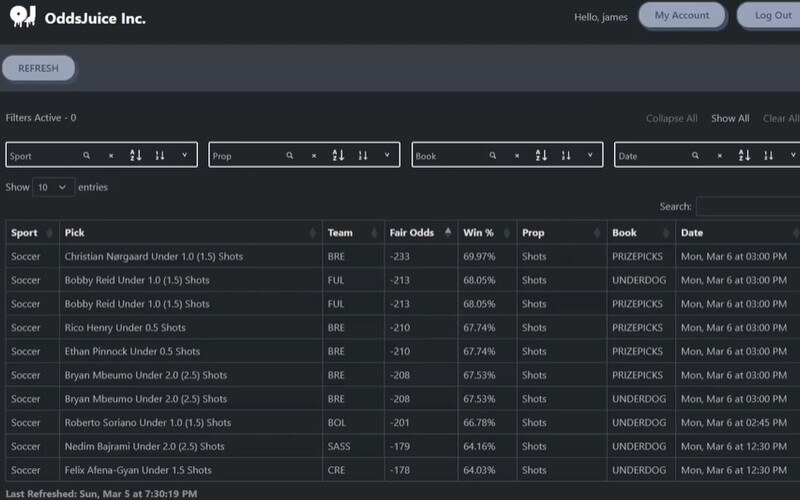This screenshot has width=800, height=500.
Task: Open My Account
Action: coord(682,15)
